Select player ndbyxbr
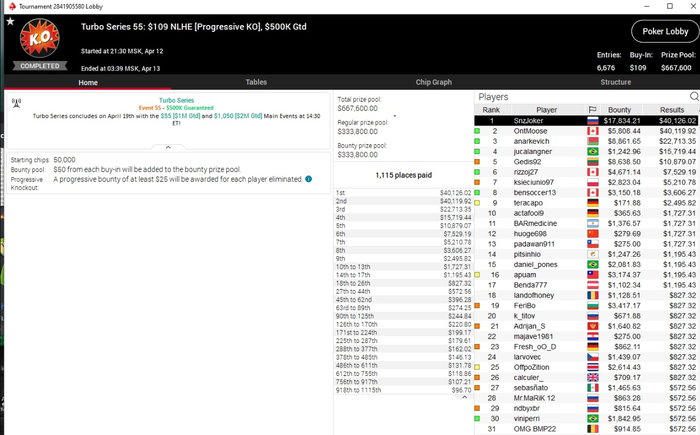This screenshot has height=435, width=700. point(527,408)
